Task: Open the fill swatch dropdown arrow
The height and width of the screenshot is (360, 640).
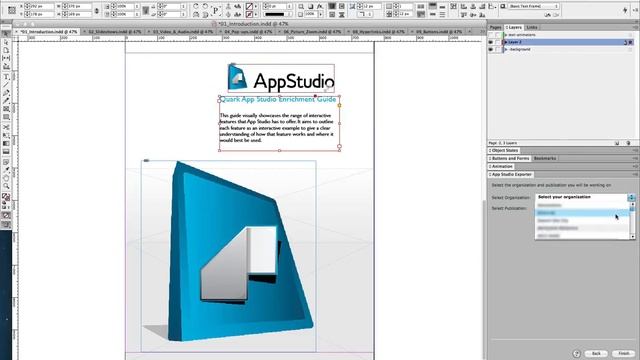Action: (x=256, y=6)
